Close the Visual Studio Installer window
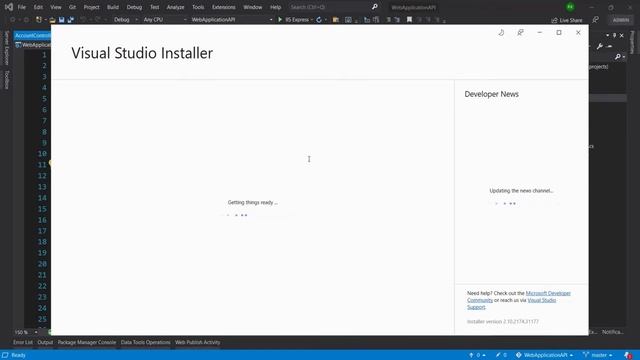640x360 pixels. pyautogui.click(x=578, y=33)
